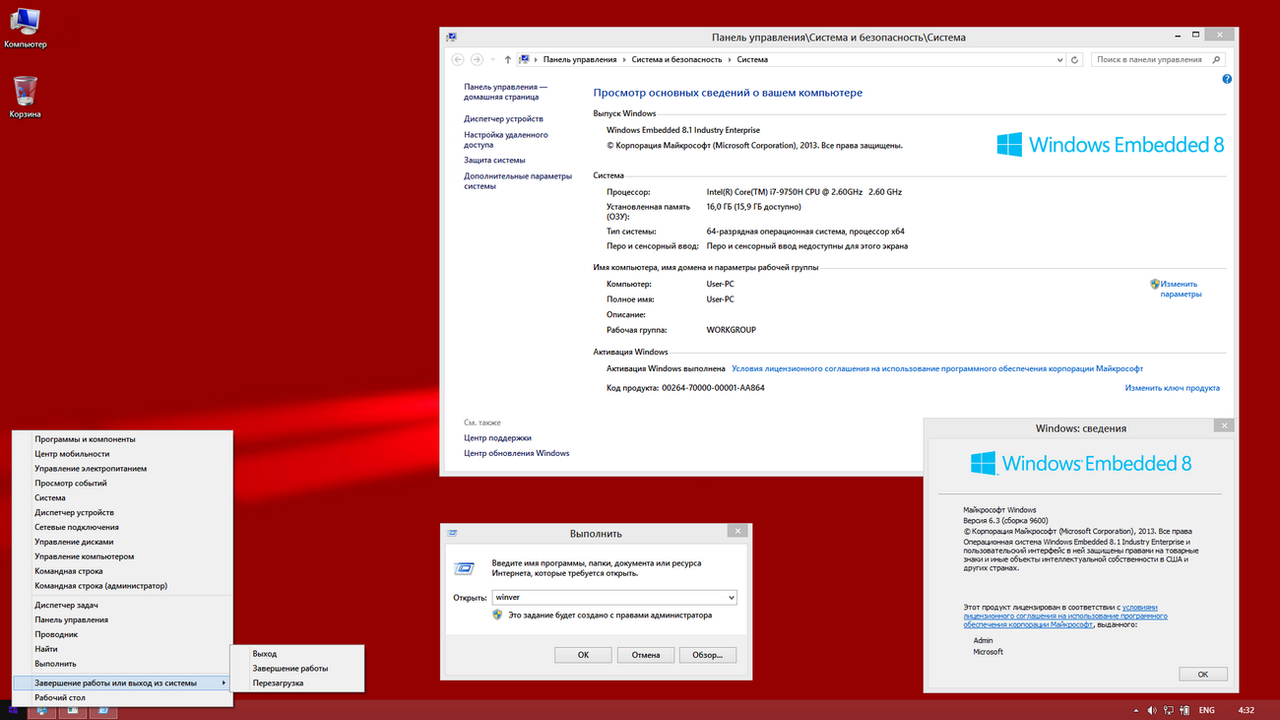1280x720 pixels.
Task: Select Диспетчер задач from the context menu
Action: point(66,605)
